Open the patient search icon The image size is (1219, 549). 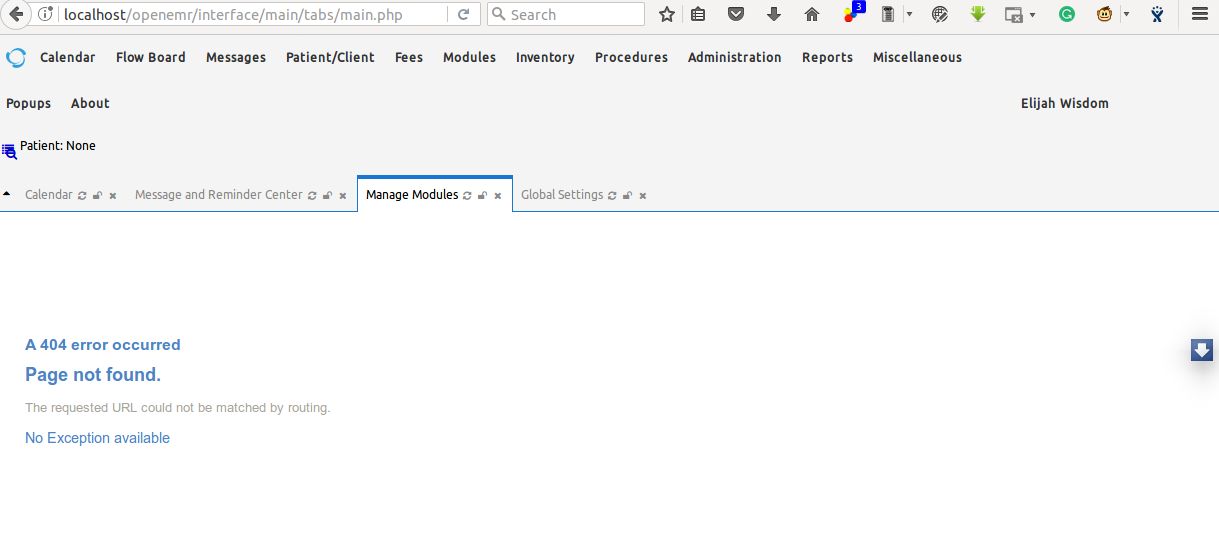tap(9, 152)
